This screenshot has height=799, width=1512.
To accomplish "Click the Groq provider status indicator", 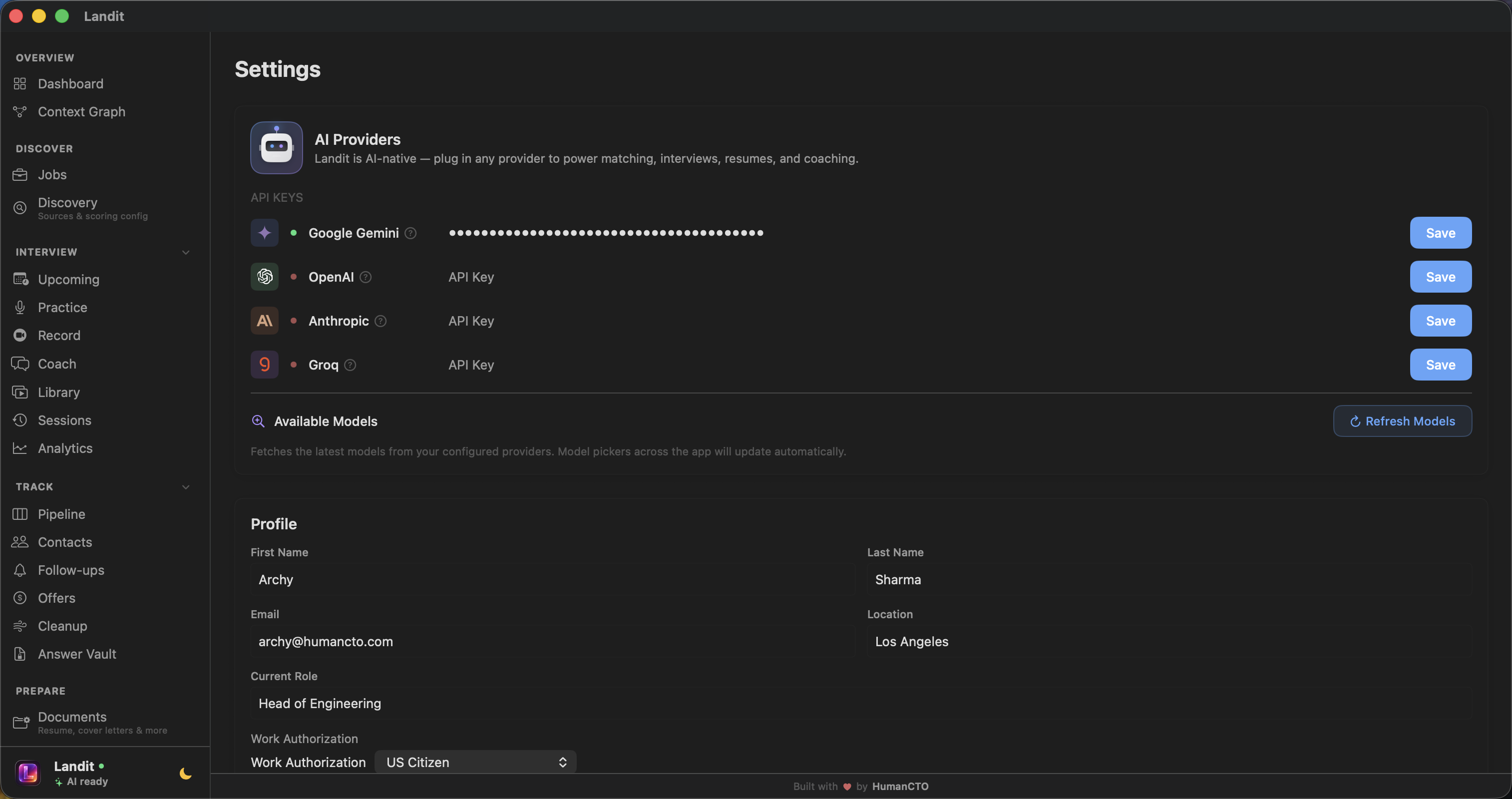I will coord(294,364).
